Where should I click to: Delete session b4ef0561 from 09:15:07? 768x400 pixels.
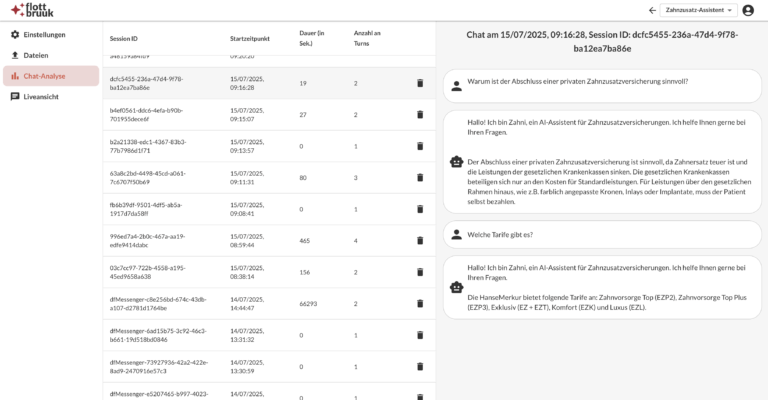coord(420,115)
